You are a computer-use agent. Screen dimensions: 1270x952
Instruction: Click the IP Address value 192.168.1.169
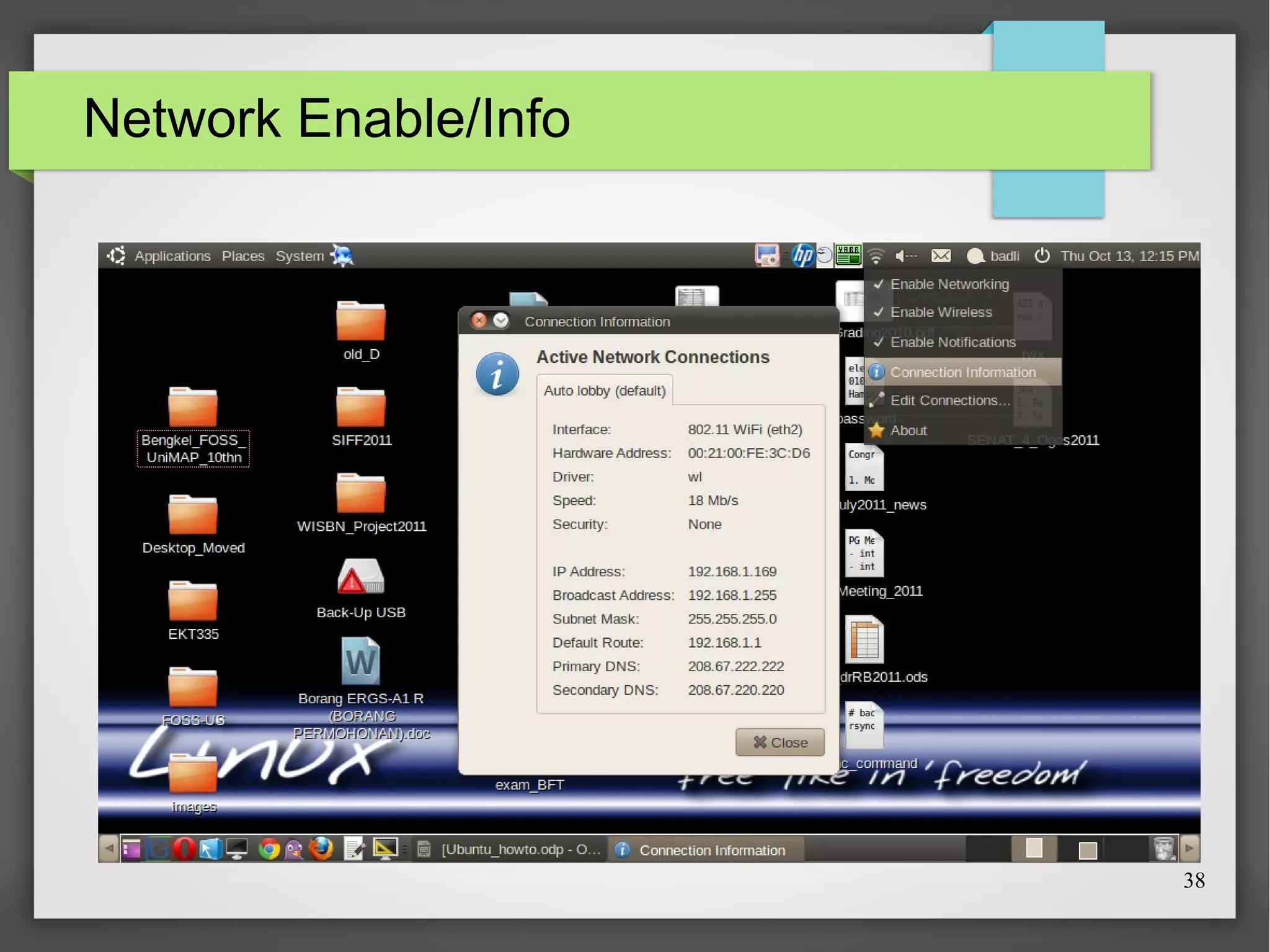732,571
